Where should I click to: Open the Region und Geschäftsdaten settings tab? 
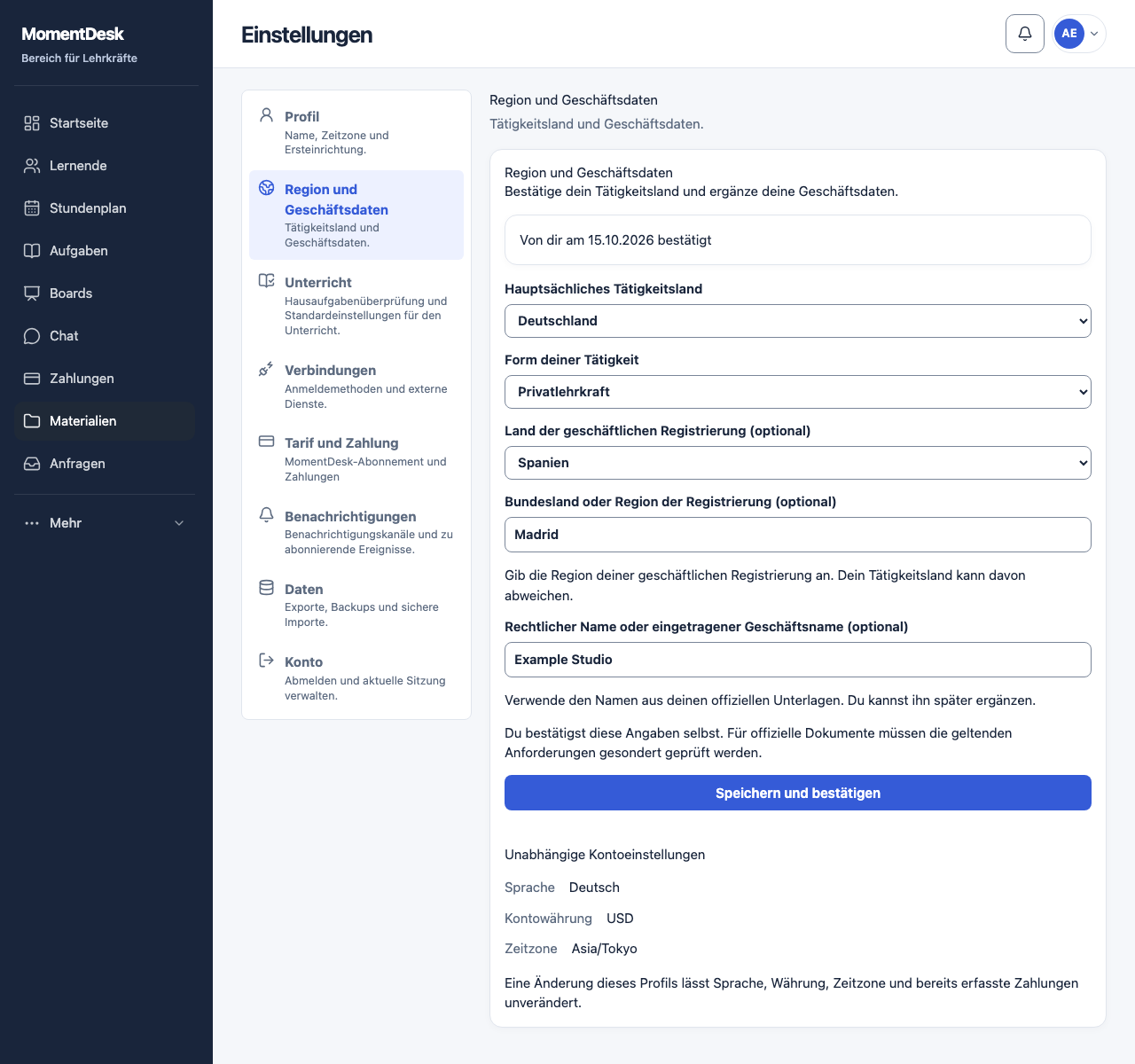356,215
